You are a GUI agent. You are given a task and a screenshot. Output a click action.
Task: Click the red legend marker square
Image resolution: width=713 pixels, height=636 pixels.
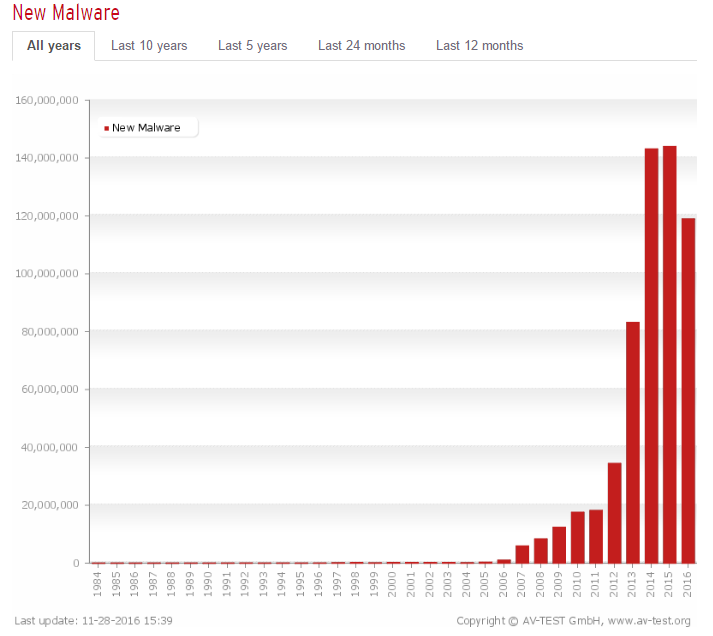coord(106,128)
